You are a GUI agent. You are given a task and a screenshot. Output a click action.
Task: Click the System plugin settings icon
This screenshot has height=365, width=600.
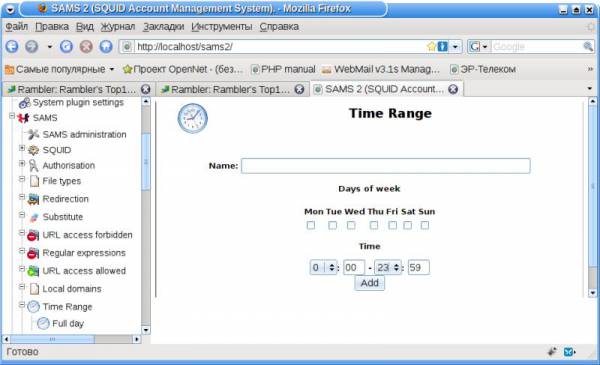click(x=24, y=103)
